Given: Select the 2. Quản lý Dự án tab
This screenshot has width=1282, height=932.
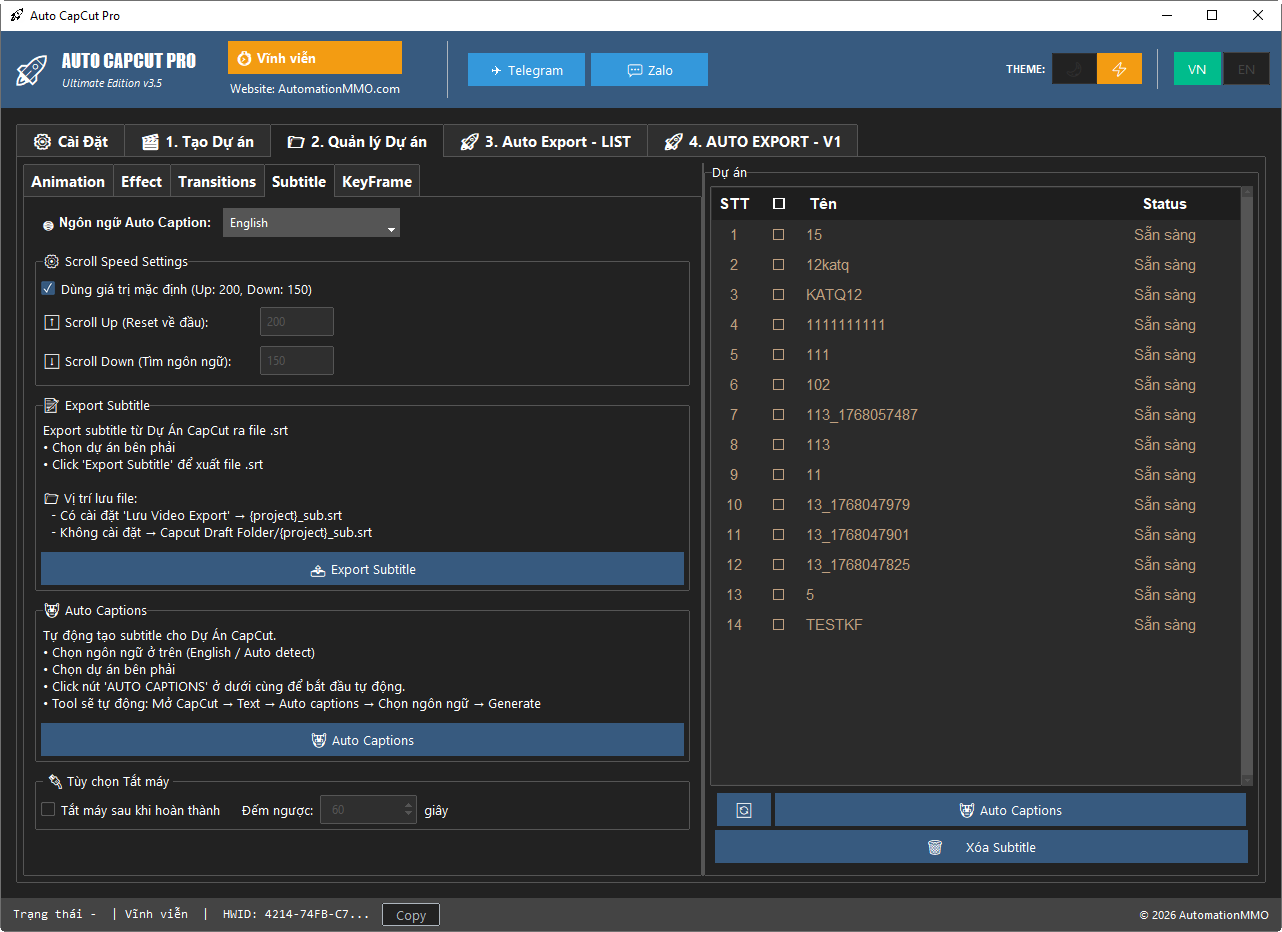Looking at the screenshot, I should coord(357,142).
